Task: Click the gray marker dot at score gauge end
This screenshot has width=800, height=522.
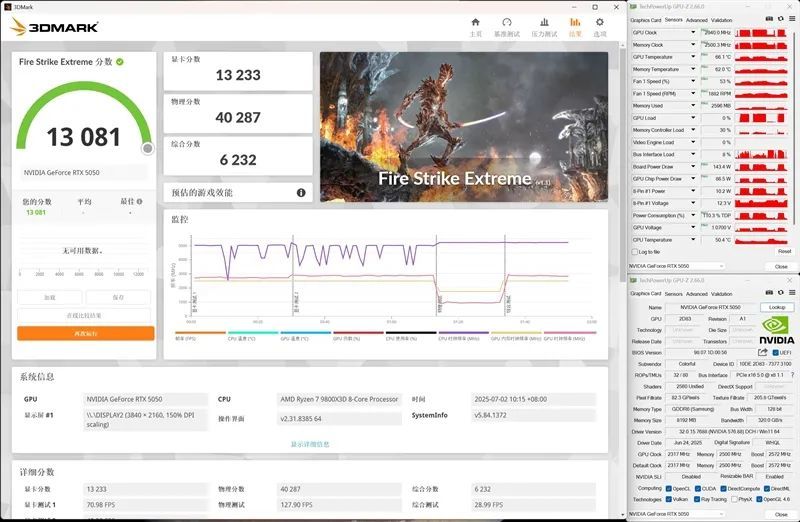Action: coord(147,148)
